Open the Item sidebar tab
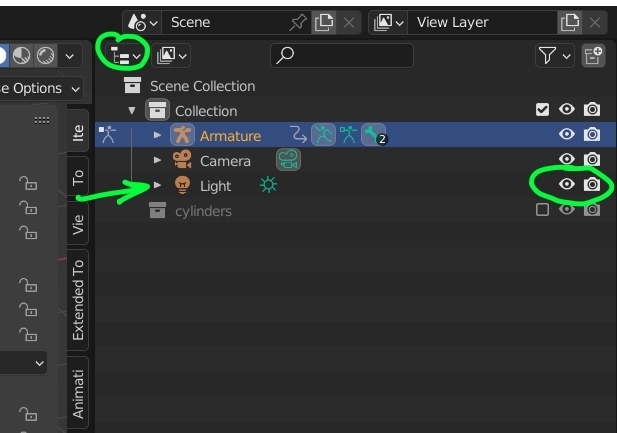Image resolution: width=617 pixels, height=433 pixels. click(78, 133)
